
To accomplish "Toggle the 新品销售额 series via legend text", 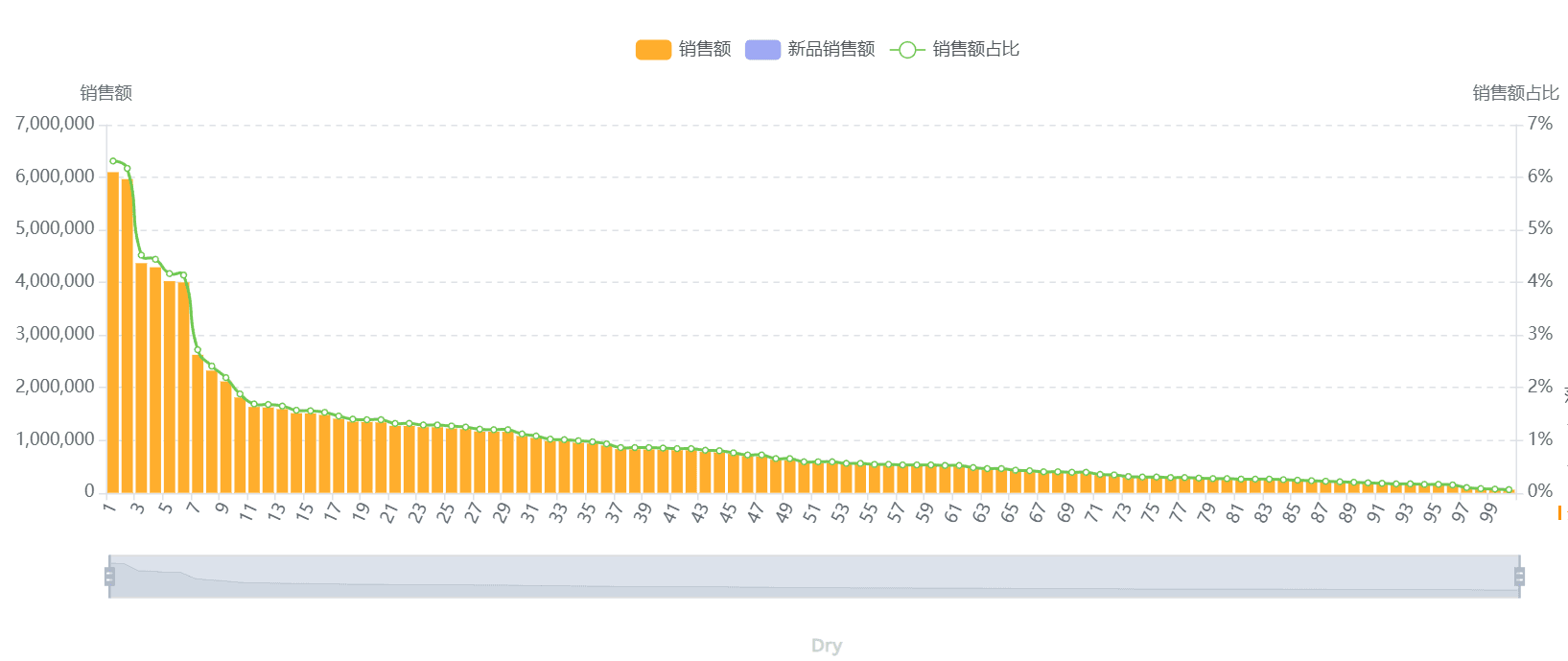I will [x=831, y=50].
